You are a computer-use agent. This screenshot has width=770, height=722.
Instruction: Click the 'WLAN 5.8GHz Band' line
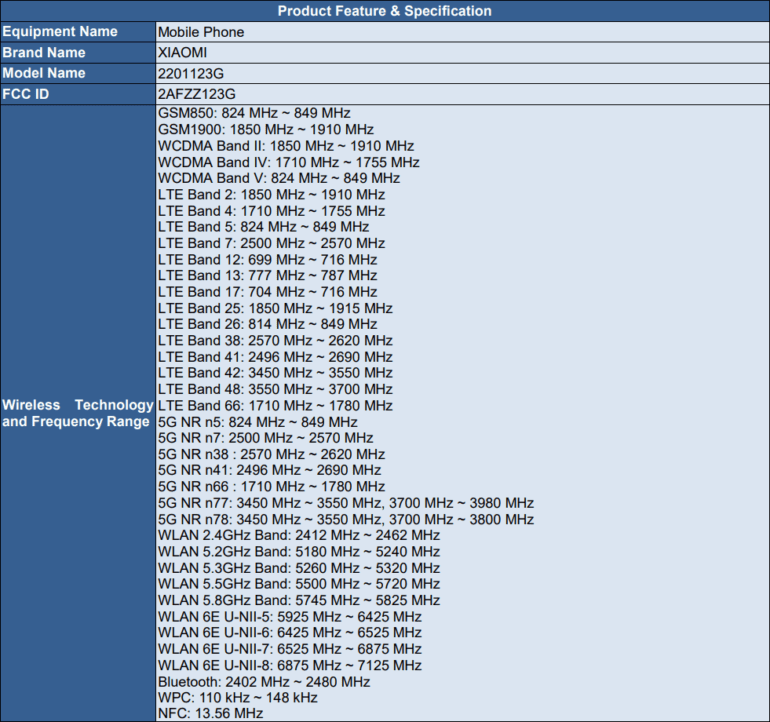(x=299, y=600)
